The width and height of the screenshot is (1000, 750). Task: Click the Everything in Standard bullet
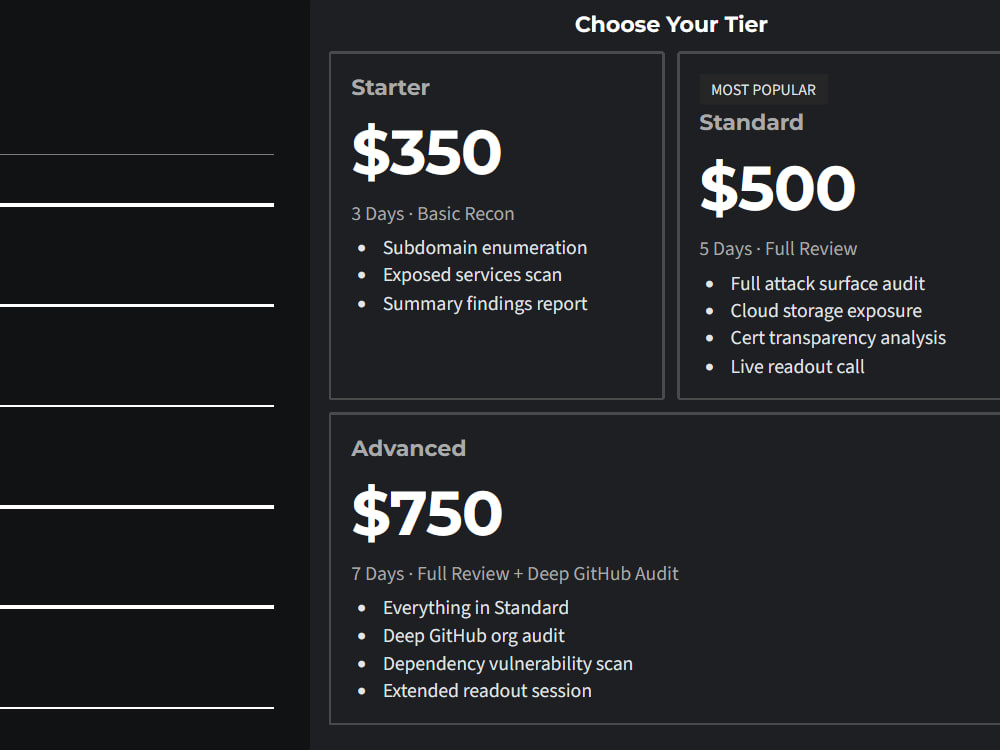click(x=476, y=608)
